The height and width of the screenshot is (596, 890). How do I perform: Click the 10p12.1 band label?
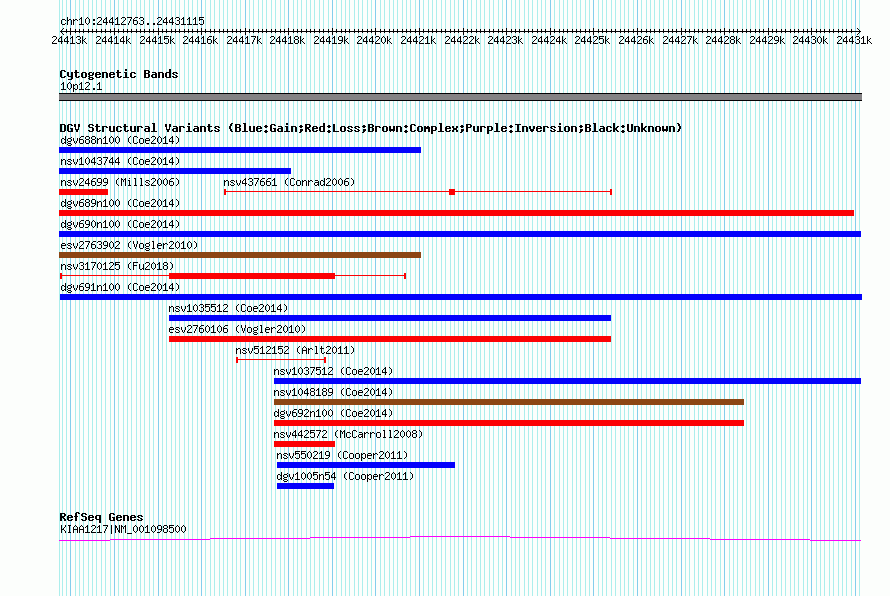(x=81, y=86)
